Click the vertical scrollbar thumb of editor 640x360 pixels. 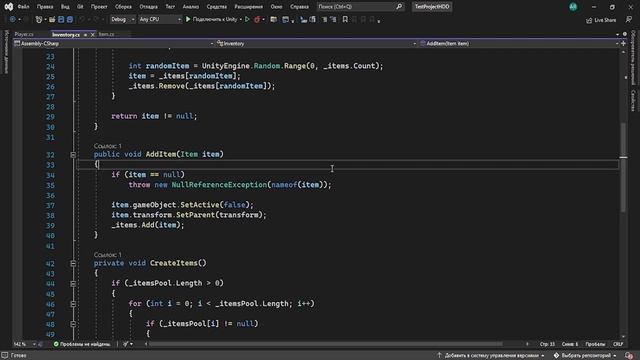tap(623, 167)
